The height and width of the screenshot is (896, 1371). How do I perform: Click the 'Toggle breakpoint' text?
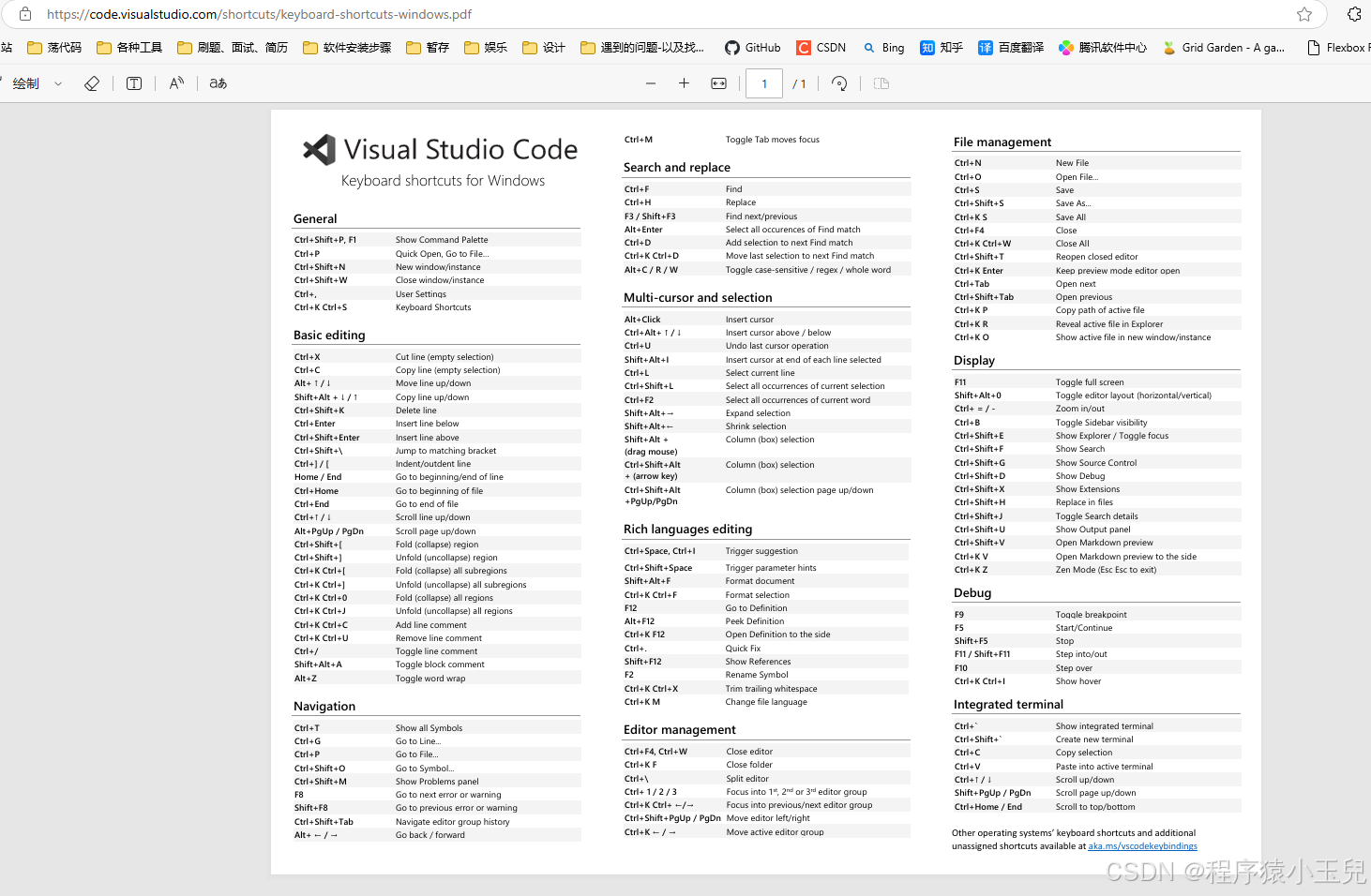point(1091,615)
